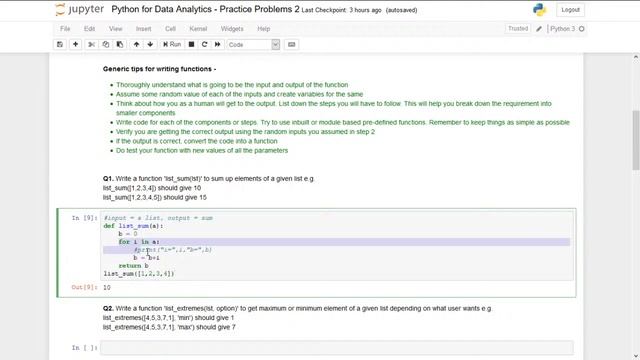Click the Save and Checkpoint toolbar icon
The height and width of the screenshot is (360, 640).
[60, 44]
